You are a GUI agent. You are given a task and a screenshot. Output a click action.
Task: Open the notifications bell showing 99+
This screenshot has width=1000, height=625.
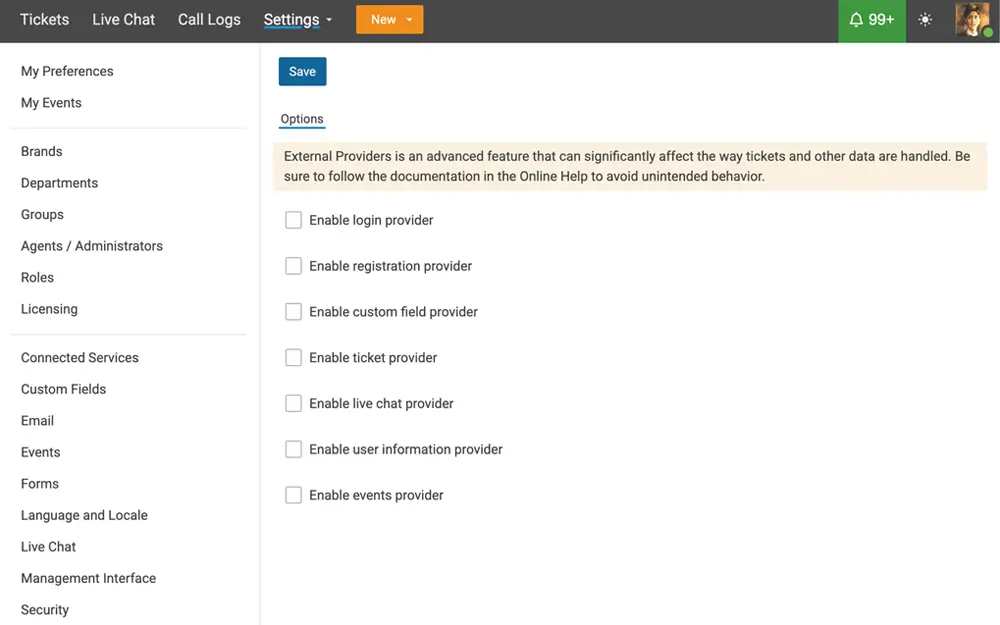coord(871,20)
